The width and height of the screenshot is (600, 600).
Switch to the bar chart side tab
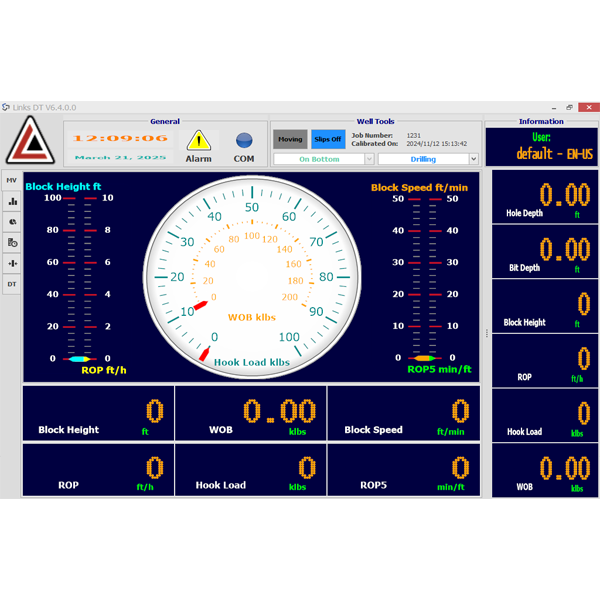pos(12,201)
